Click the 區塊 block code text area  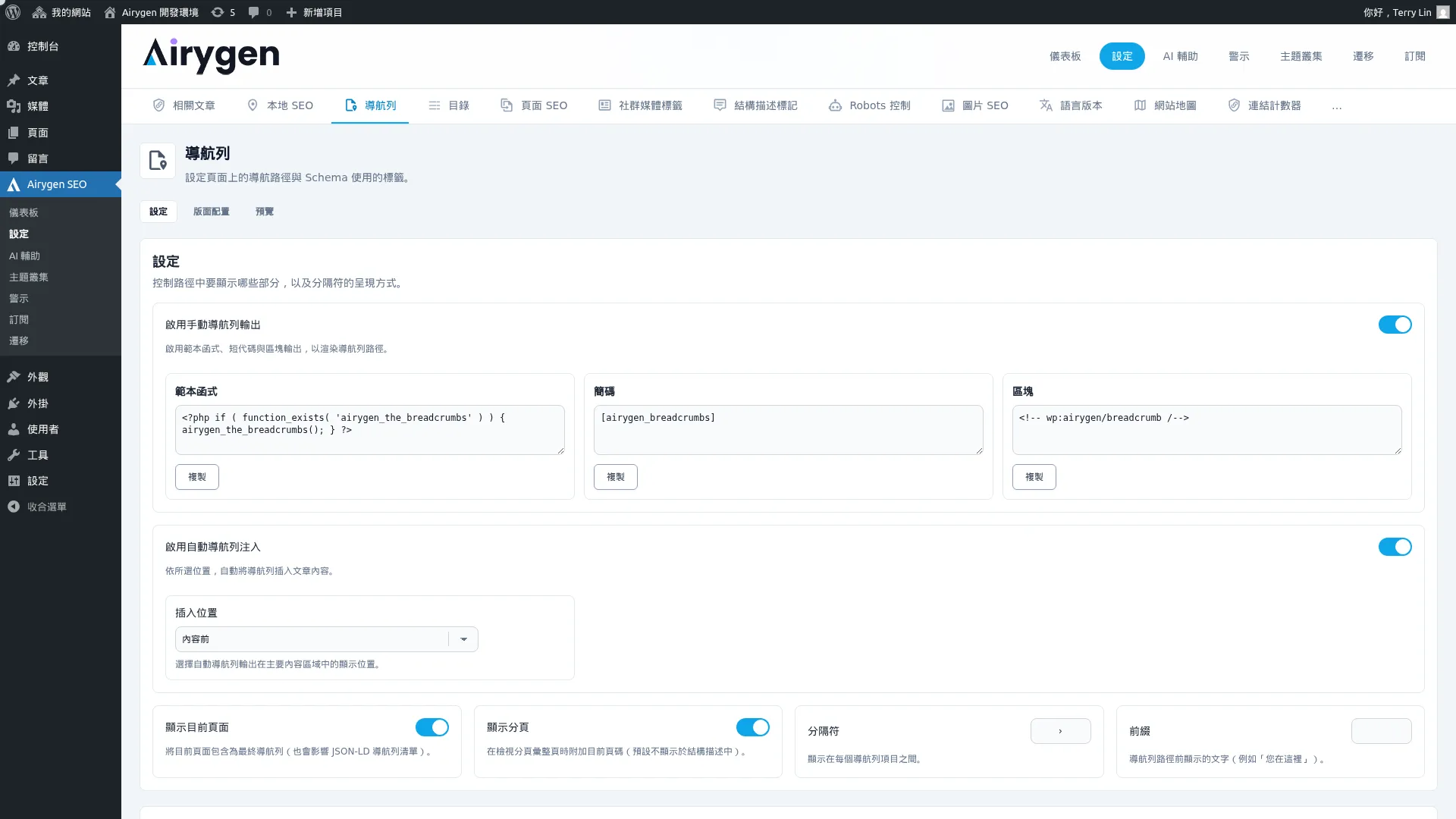pos(1207,430)
